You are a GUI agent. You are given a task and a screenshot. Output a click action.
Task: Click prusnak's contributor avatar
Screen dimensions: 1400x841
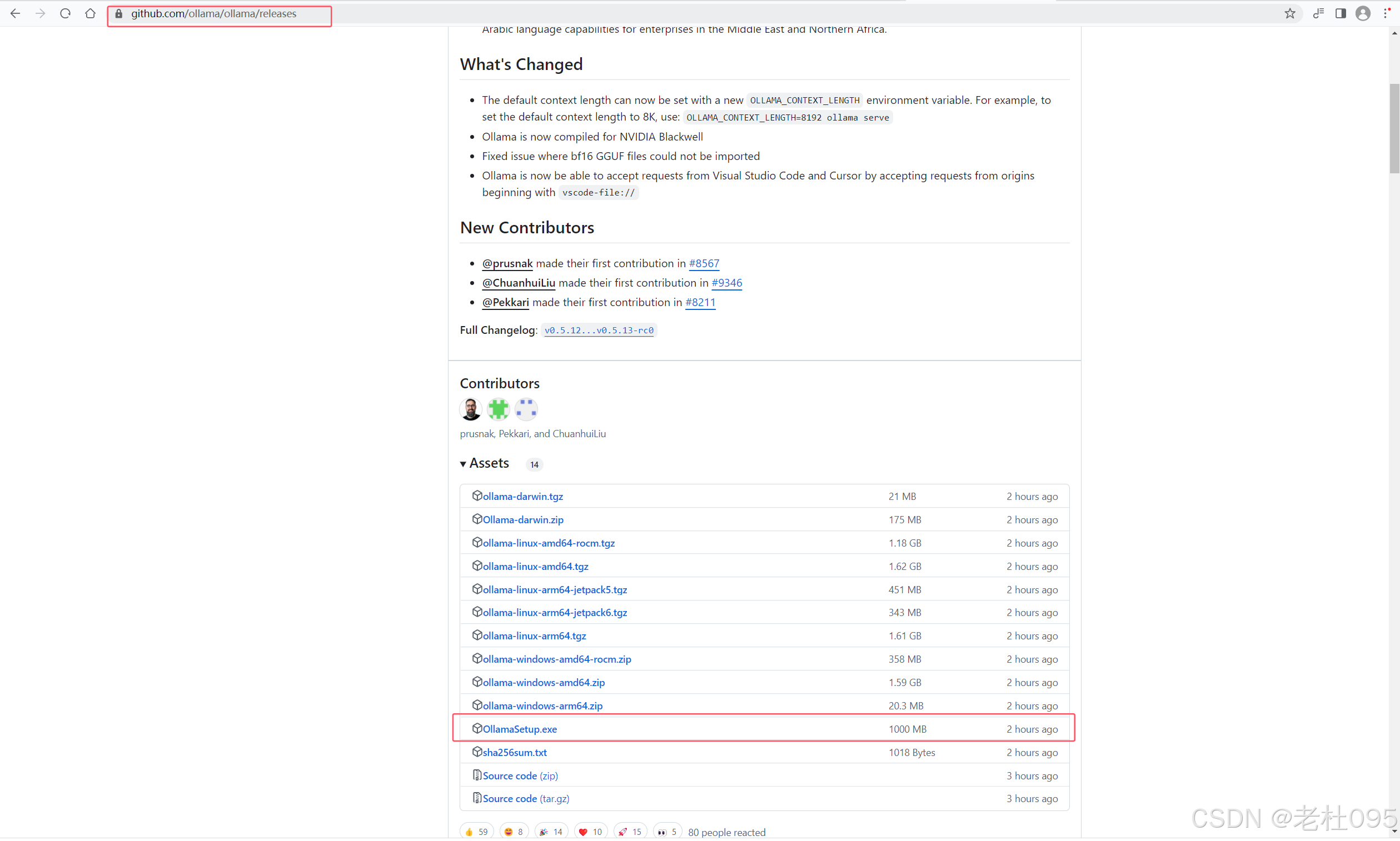(x=471, y=409)
